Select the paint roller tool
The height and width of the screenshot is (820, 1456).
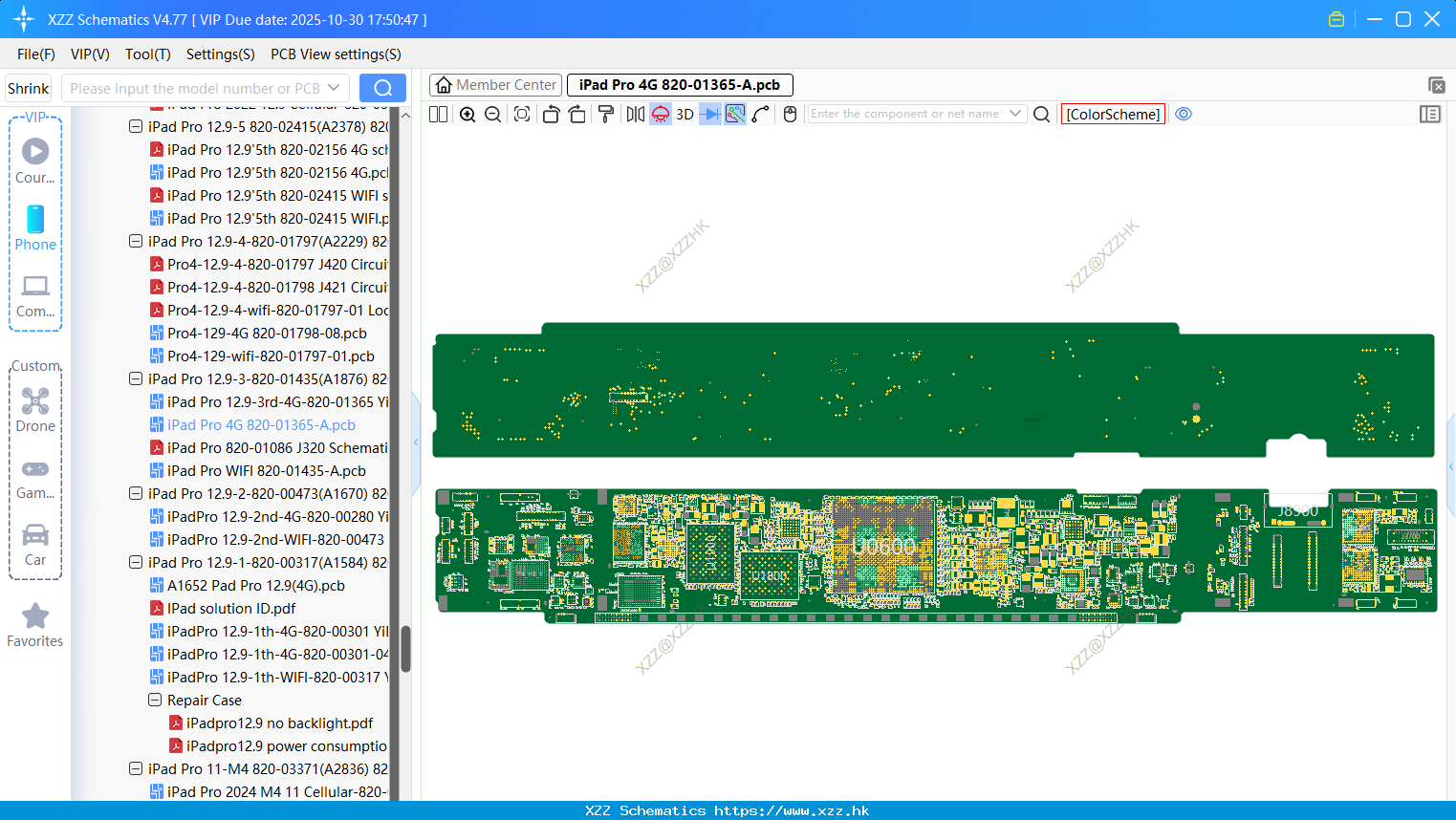pos(605,114)
